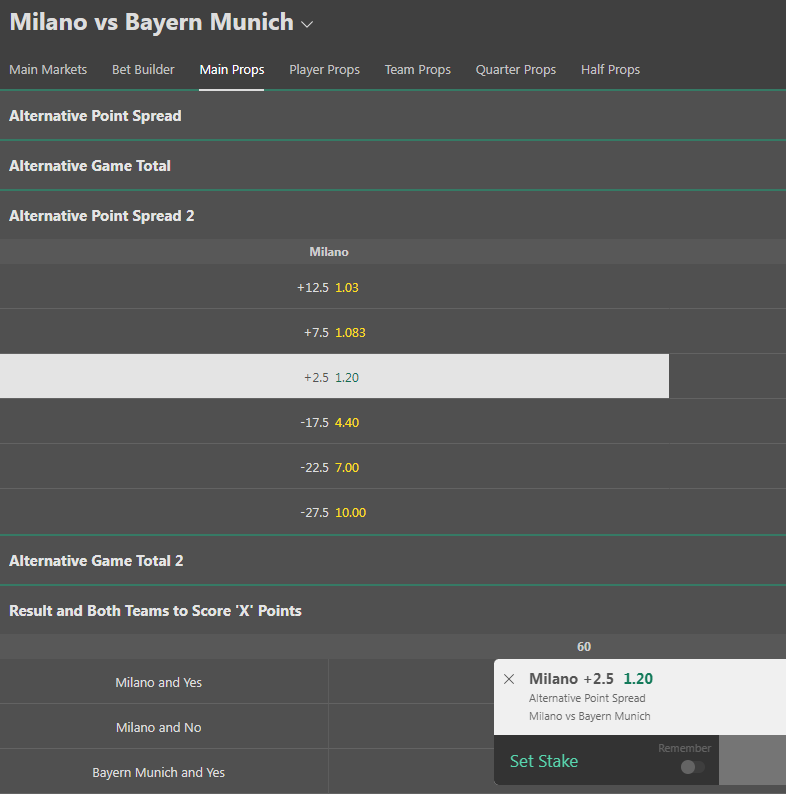Screen dimensions: 786x794
Task: Expand Alternative Game Total 2 section
Action: tap(393, 561)
